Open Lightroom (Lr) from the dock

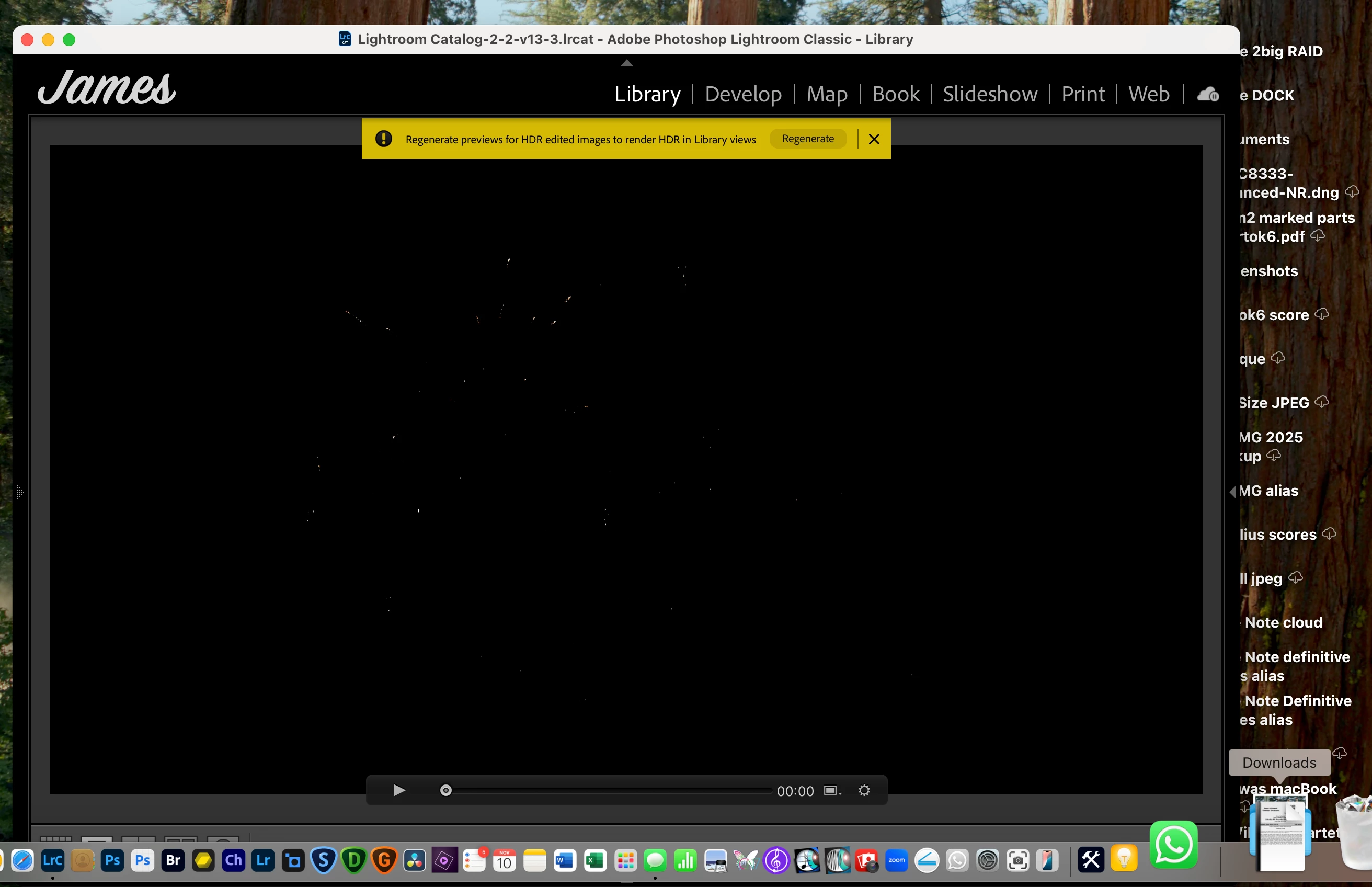(263, 860)
